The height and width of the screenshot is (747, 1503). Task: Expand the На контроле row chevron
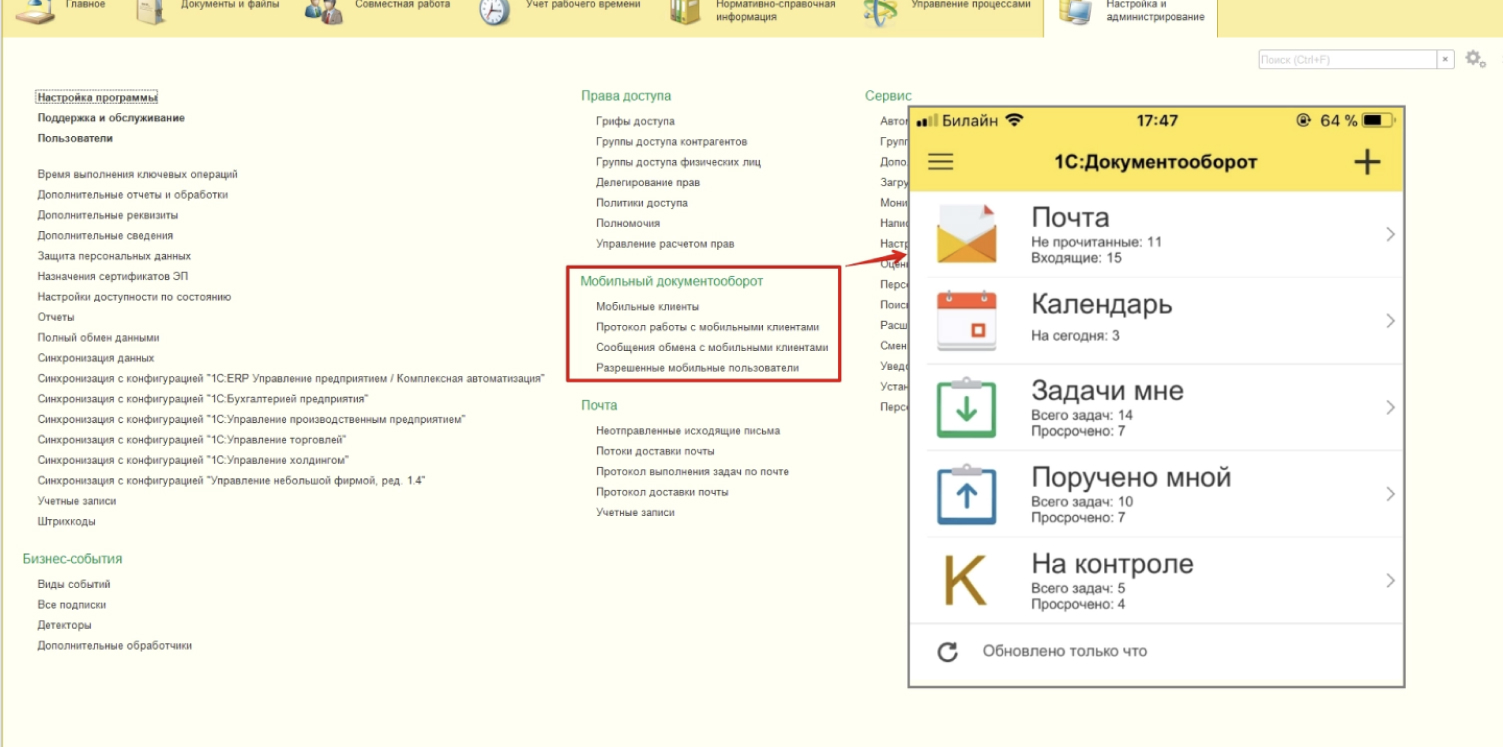tap(1390, 580)
